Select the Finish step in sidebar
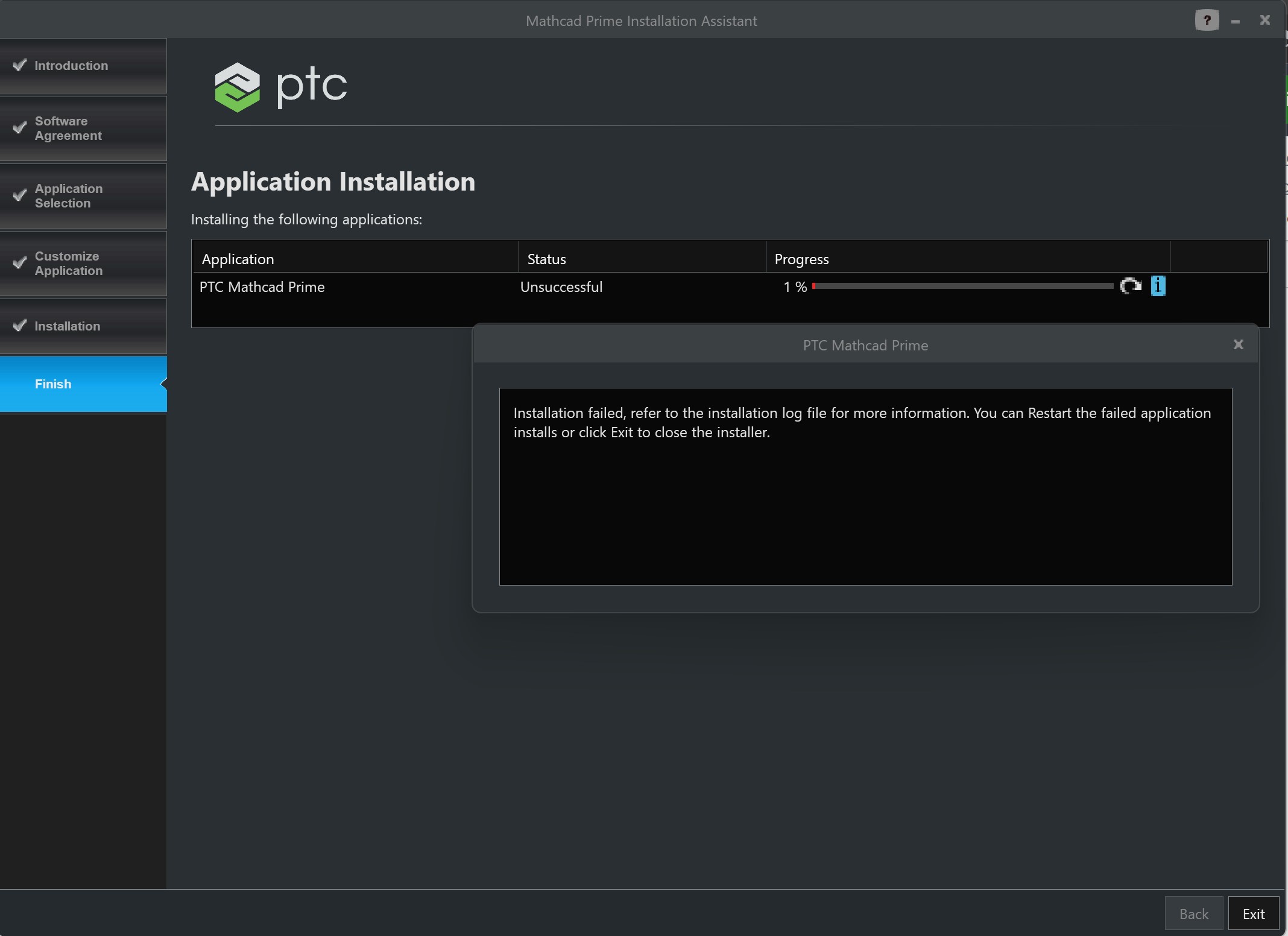Screen dimensions: 1288x936 pyautogui.click(x=72, y=384)
